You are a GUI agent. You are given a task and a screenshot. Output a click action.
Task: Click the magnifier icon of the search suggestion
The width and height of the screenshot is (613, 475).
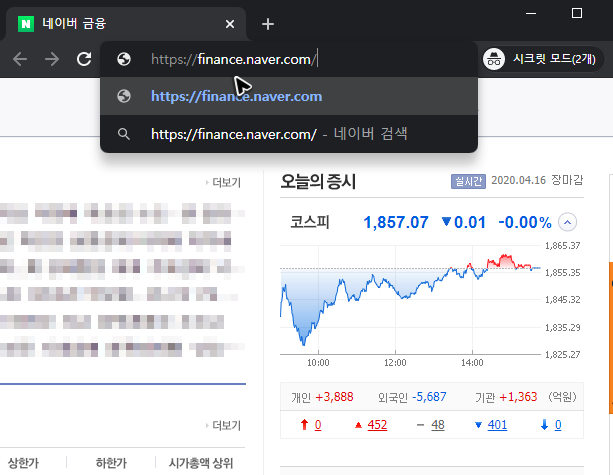[x=124, y=134]
